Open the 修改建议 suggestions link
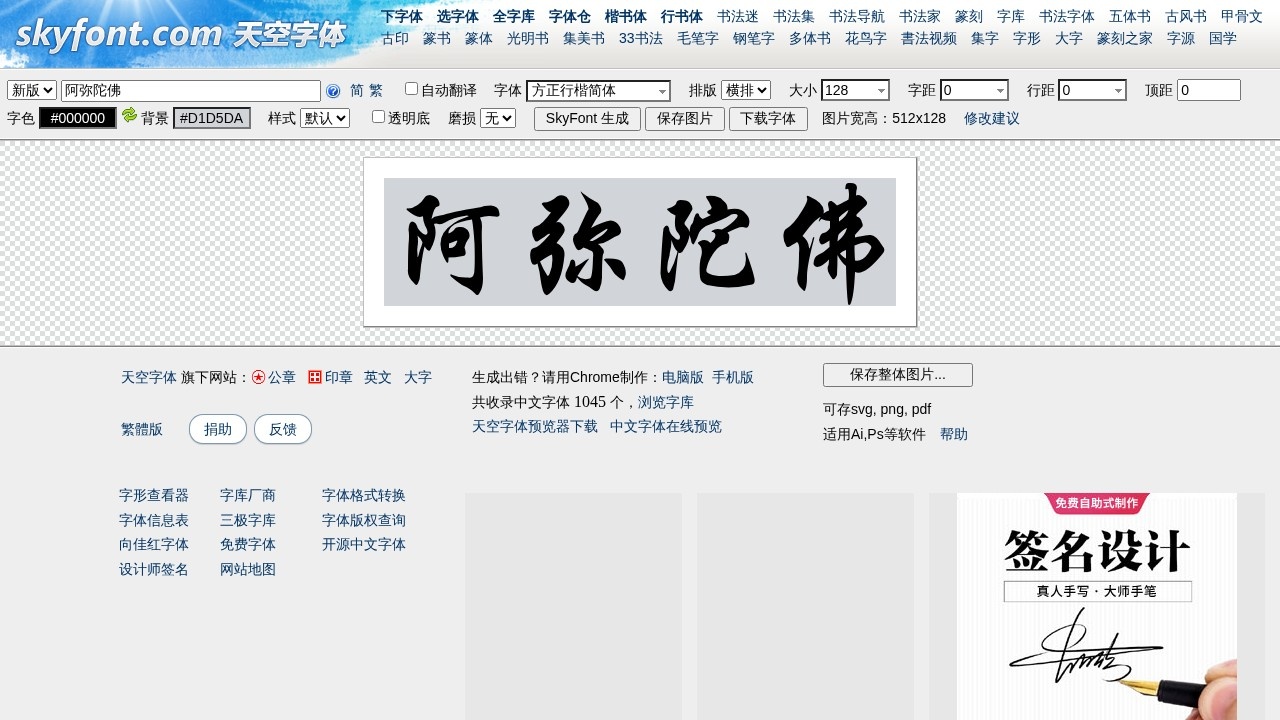Image resolution: width=1280 pixels, height=720 pixels. pyautogui.click(x=991, y=118)
